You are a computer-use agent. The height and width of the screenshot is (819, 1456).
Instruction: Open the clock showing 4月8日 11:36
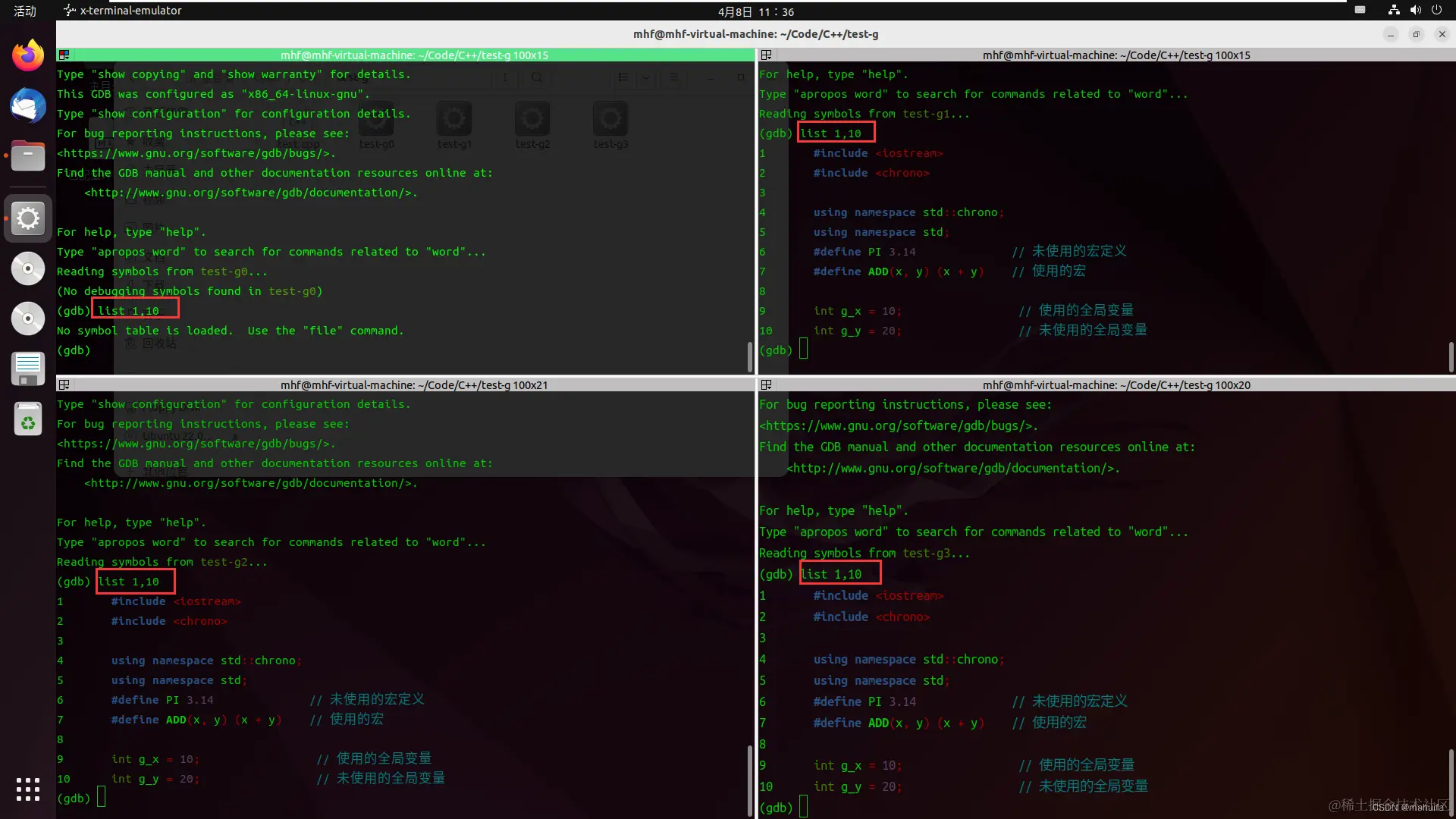pyautogui.click(x=756, y=11)
